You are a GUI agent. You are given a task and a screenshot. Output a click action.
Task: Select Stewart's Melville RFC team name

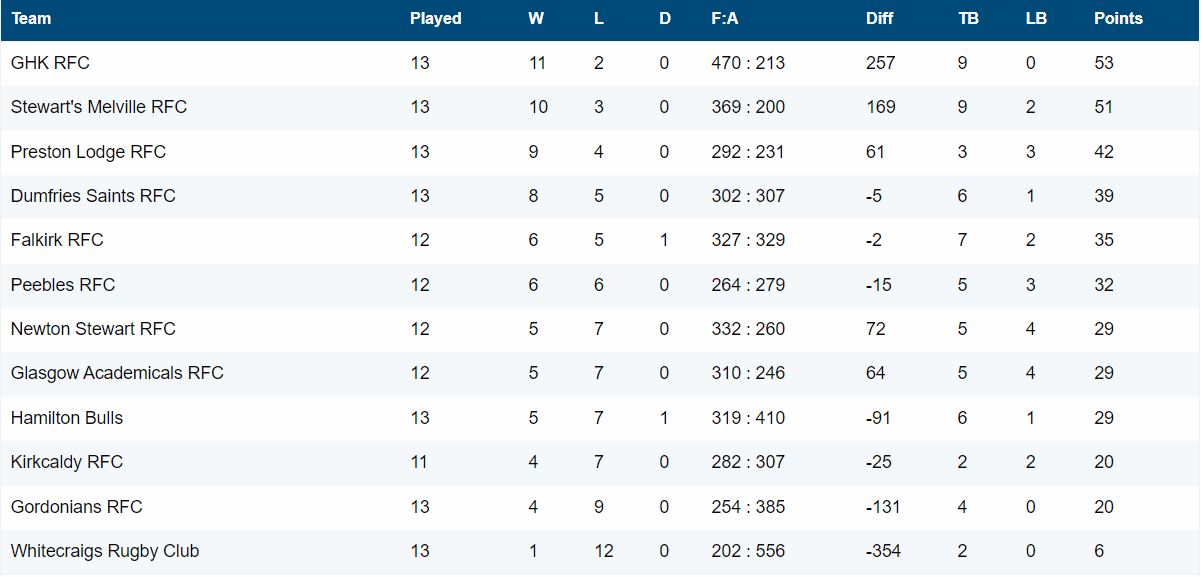click(x=99, y=107)
